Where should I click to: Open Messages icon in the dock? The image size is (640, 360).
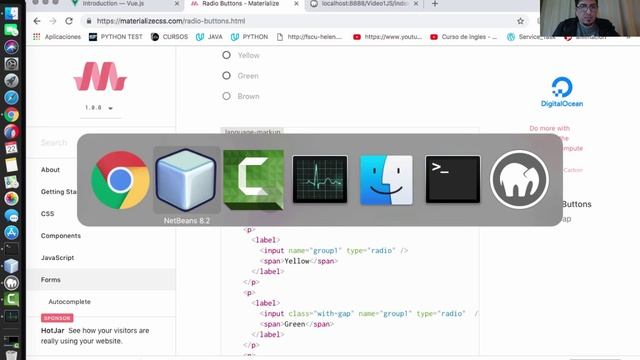pos(11,216)
